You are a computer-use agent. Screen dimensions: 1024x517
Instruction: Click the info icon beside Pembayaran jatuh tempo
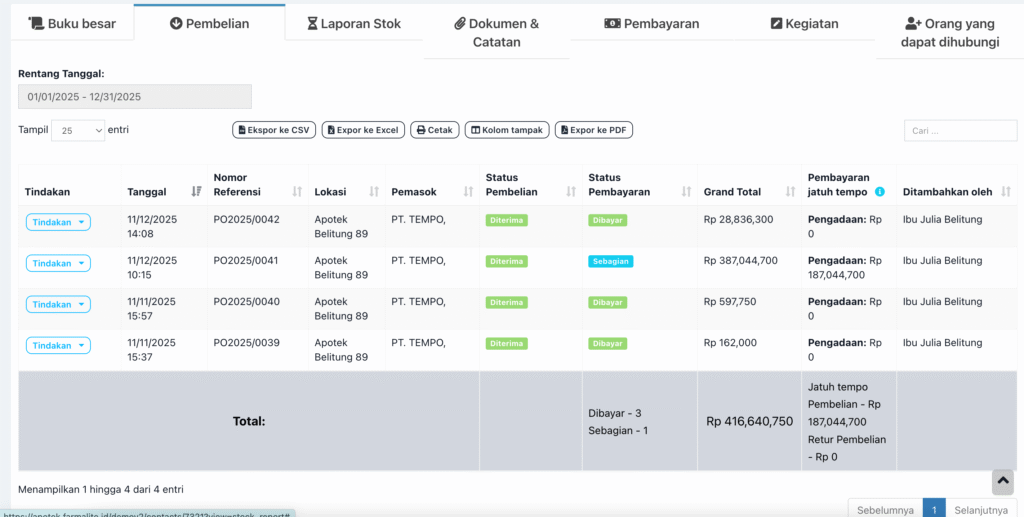click(x=880, y=192)
